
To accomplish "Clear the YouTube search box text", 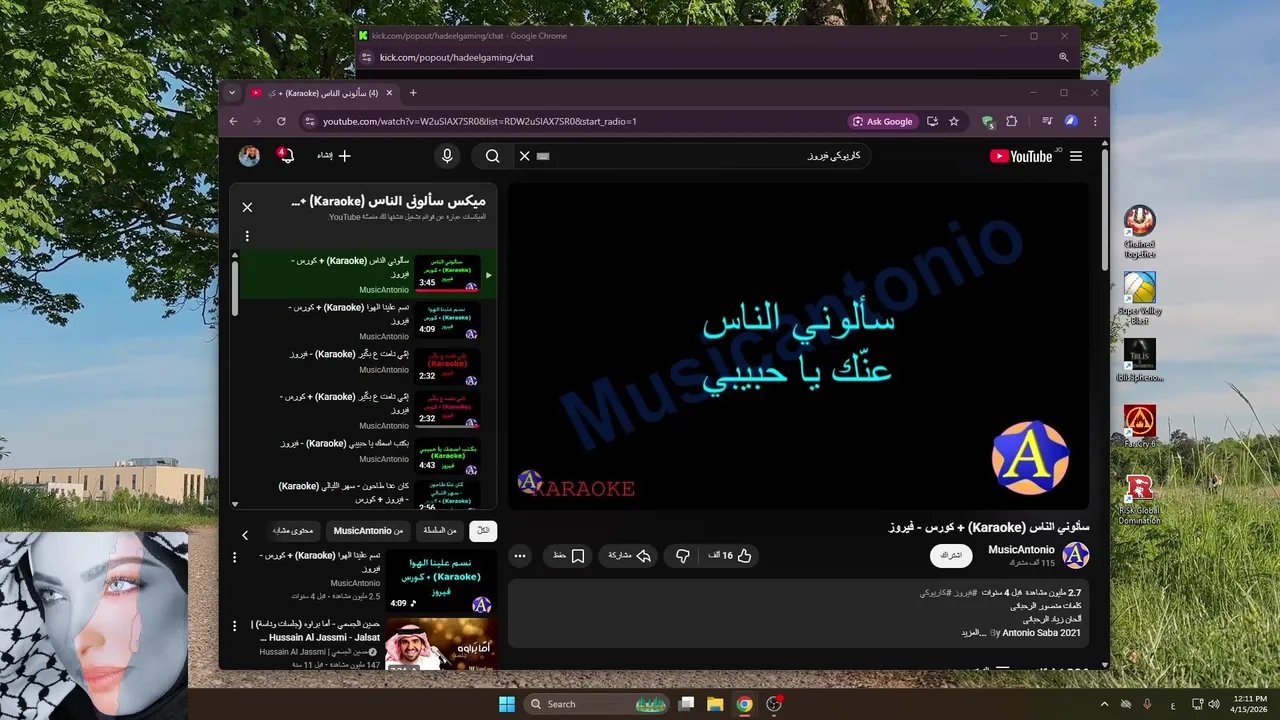I will click(524, 156).
